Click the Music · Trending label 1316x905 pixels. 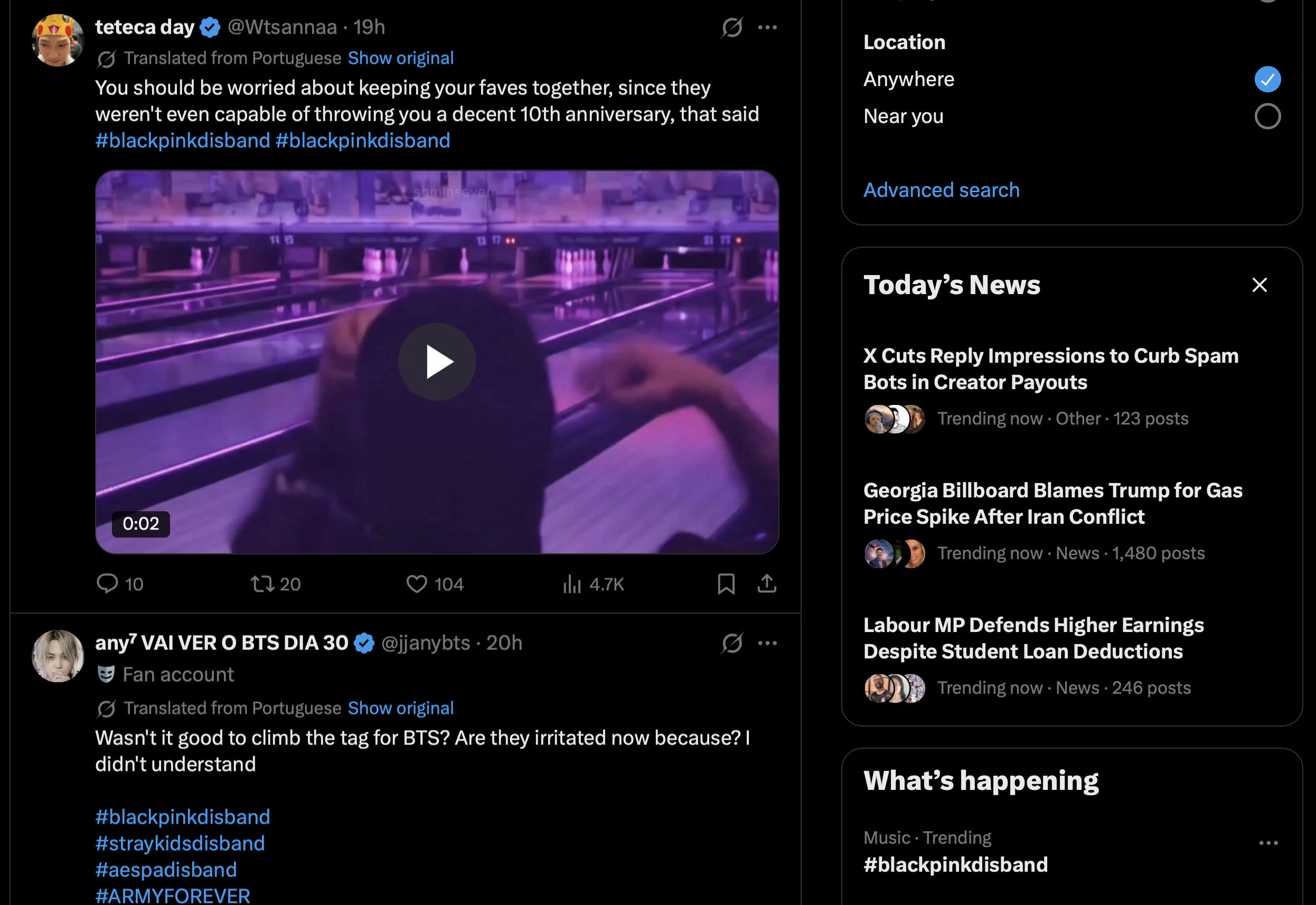point(927,837)
